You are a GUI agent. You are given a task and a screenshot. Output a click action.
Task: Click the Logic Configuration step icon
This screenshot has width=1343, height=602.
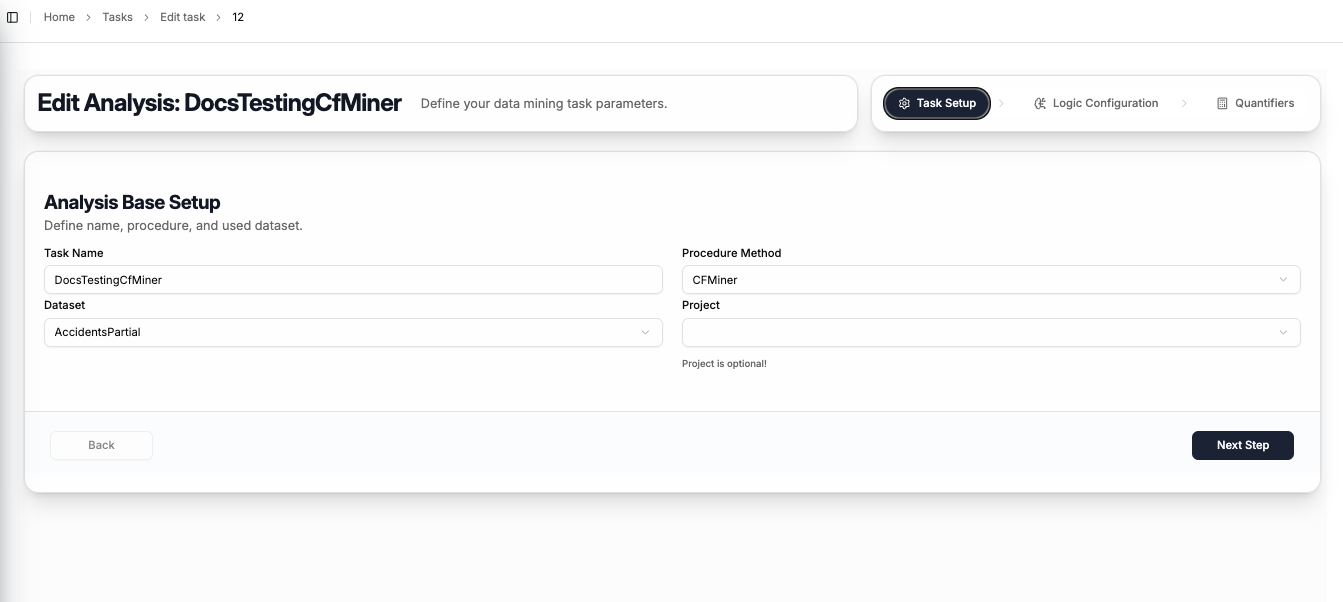tap(1038, 103)
